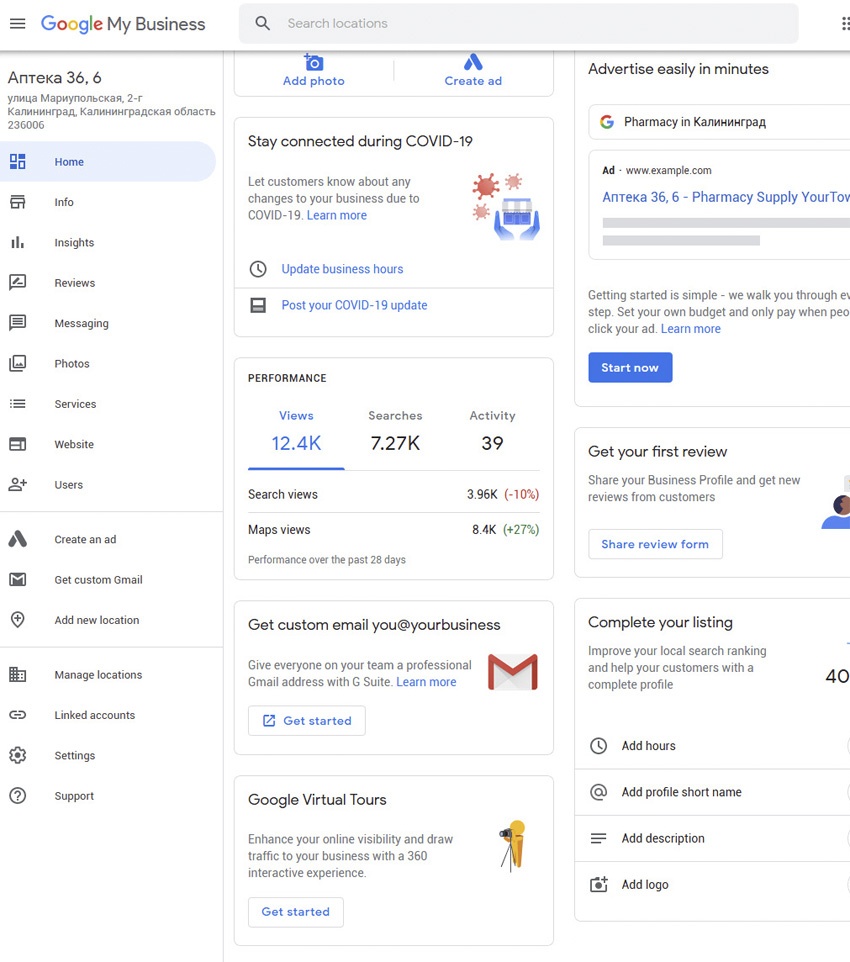Click the Аптека 36, 6 ad headline
This screenshot has width=850, height=962.
coord(726,197)
